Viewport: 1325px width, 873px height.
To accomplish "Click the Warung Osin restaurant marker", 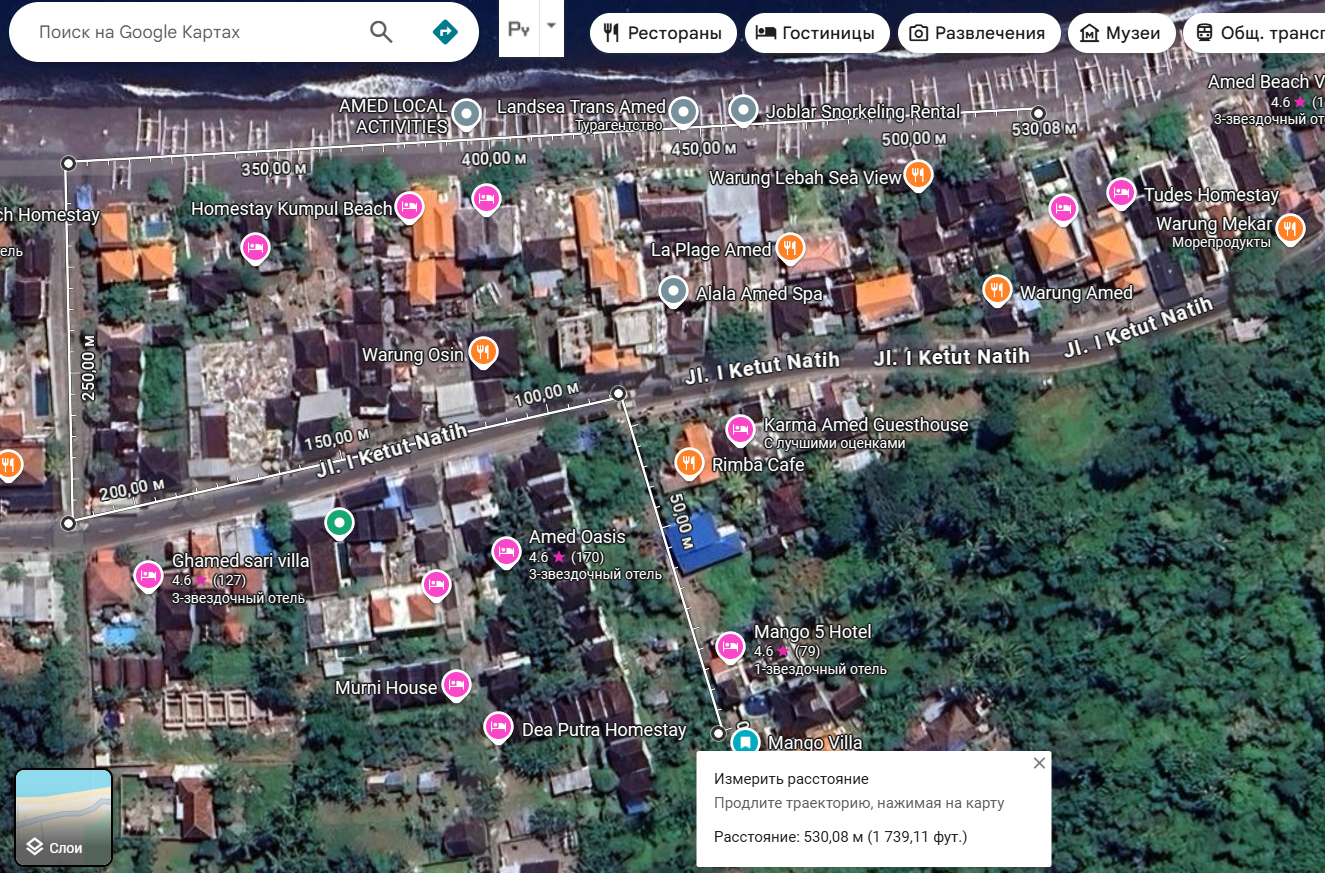I will (484, 351).
